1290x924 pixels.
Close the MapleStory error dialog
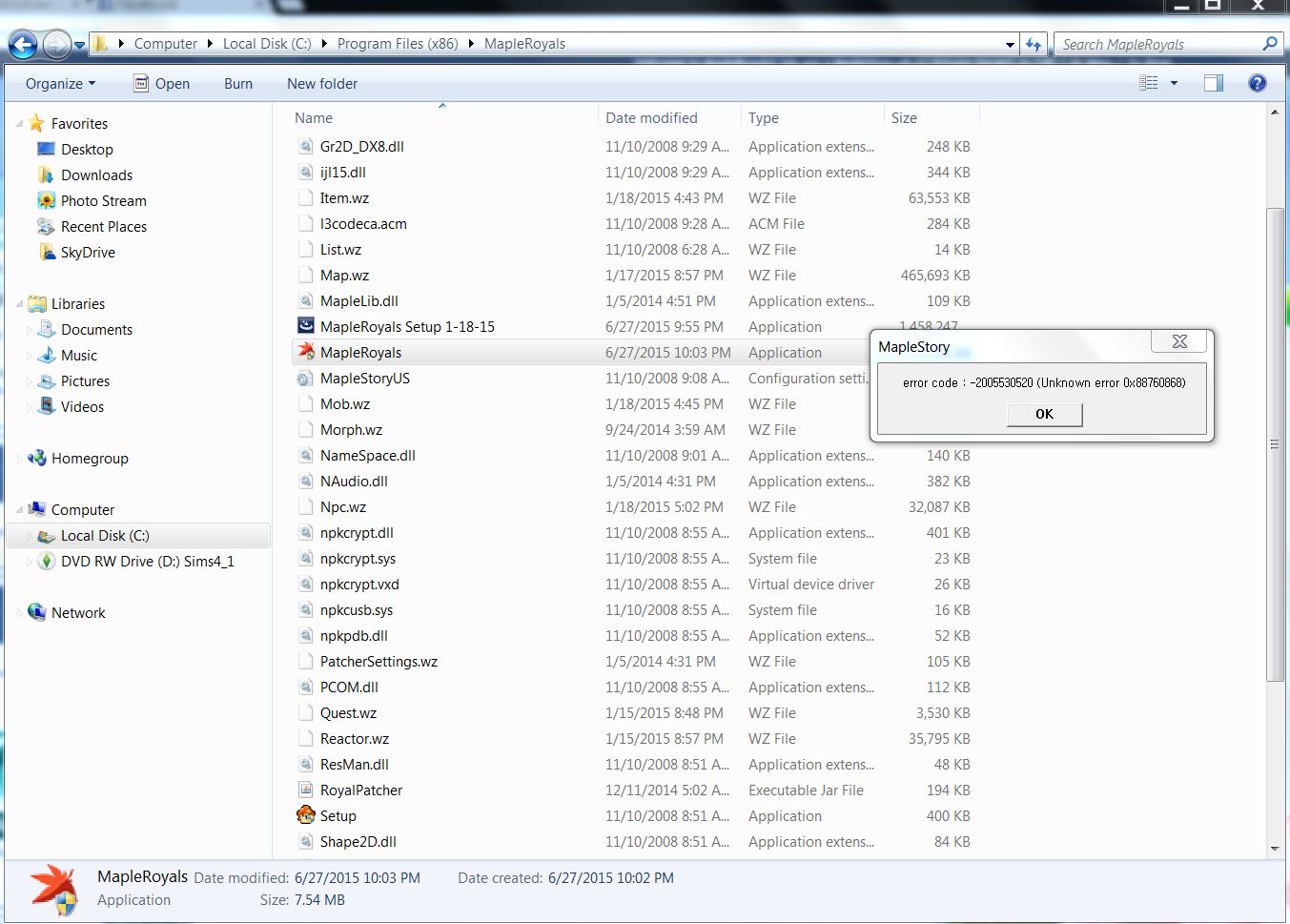(1179, 341)
